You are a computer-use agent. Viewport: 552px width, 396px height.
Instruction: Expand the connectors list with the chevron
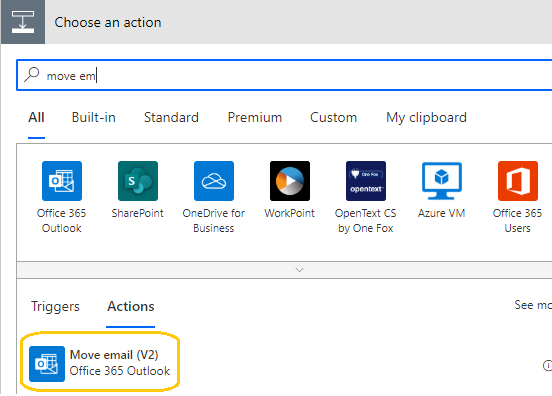300,270
